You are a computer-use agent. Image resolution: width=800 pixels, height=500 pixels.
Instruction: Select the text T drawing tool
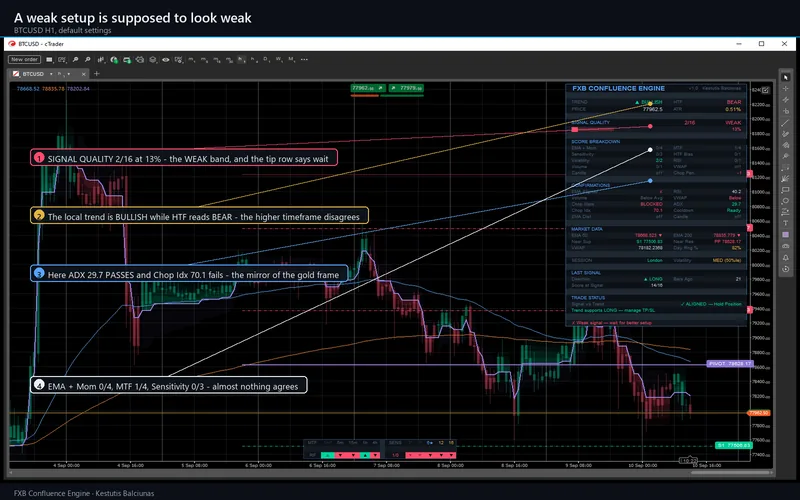[x=786, y=222]
